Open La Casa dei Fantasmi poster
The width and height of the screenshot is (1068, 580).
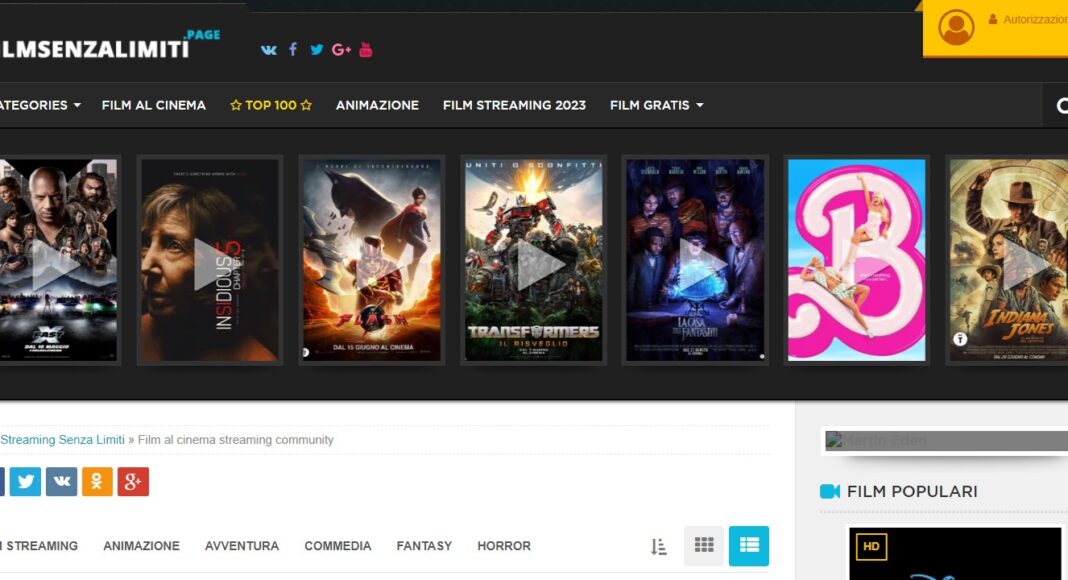click(695, 260)
